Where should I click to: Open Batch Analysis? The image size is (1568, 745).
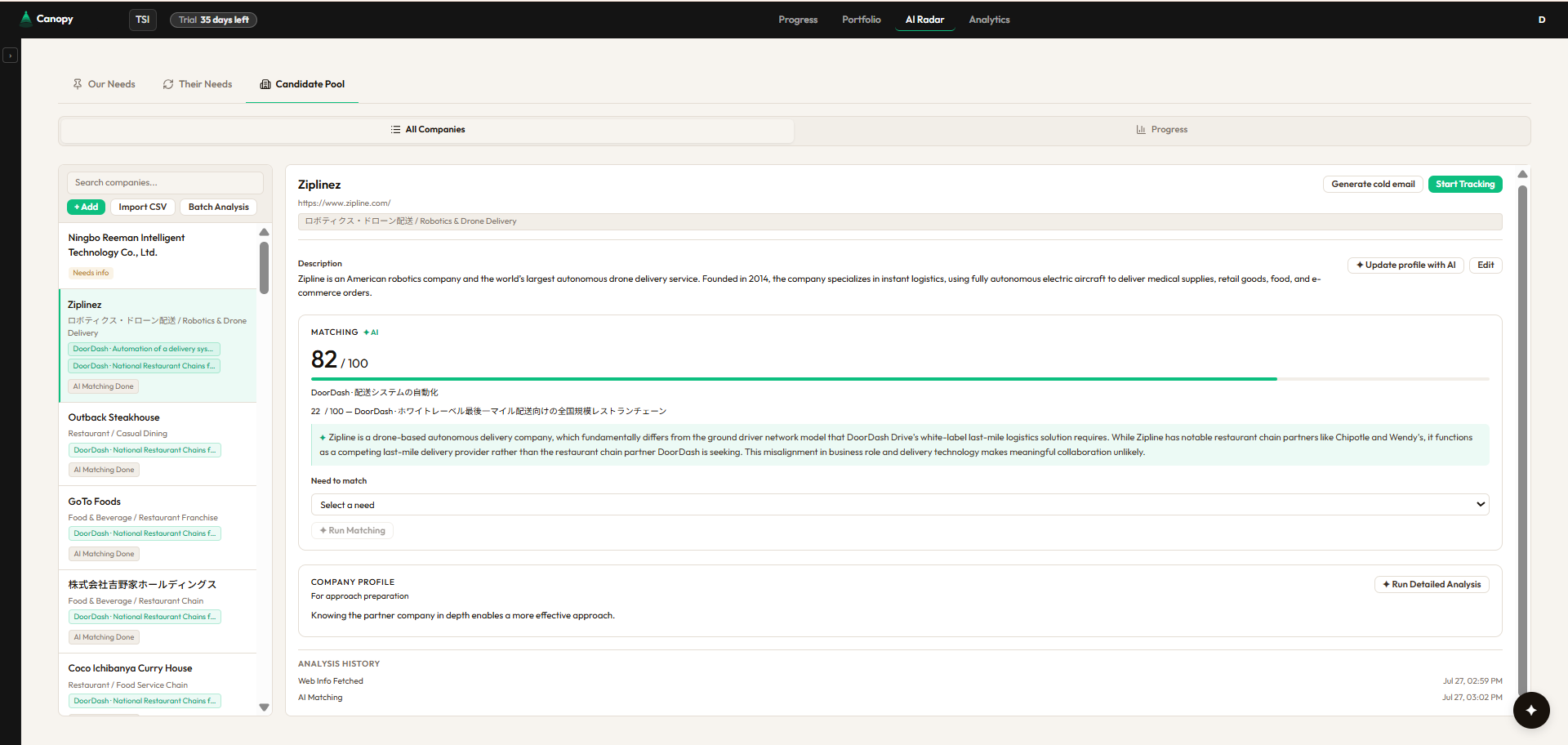click(218, 207)
